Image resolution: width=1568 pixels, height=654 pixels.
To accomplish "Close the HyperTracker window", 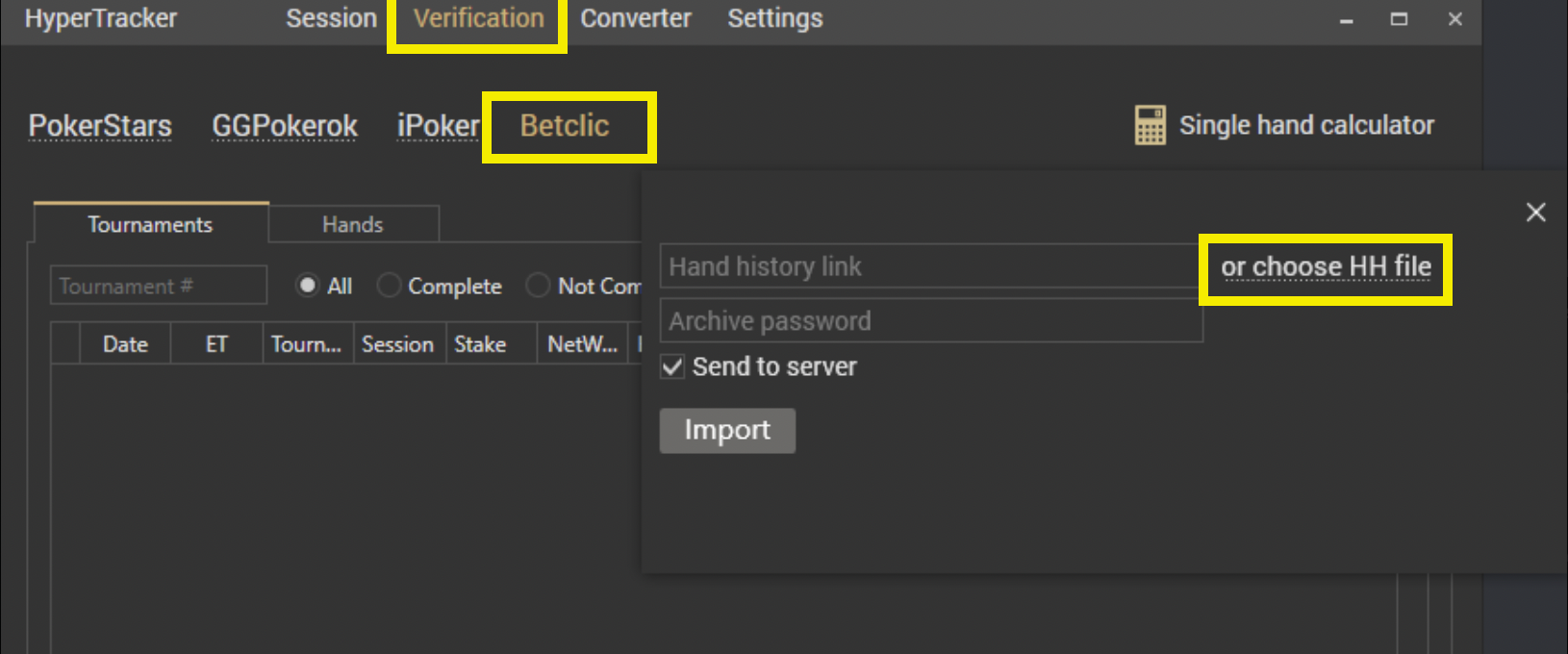I will click(1454, 19).
